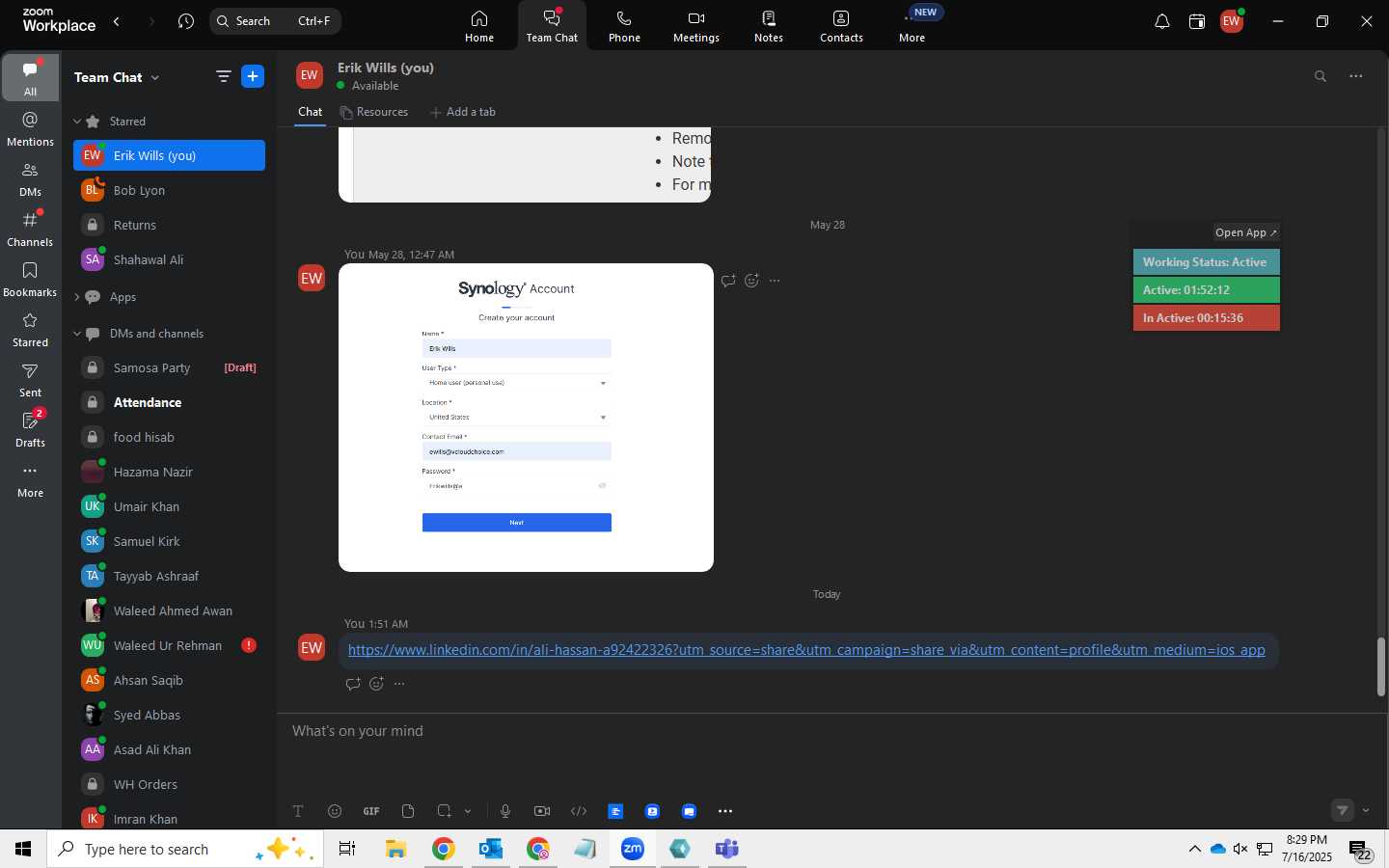Viewport: 1389px width, 868px height.
Task: Open the Synology account image thumbnail
Action: [526, 418]
